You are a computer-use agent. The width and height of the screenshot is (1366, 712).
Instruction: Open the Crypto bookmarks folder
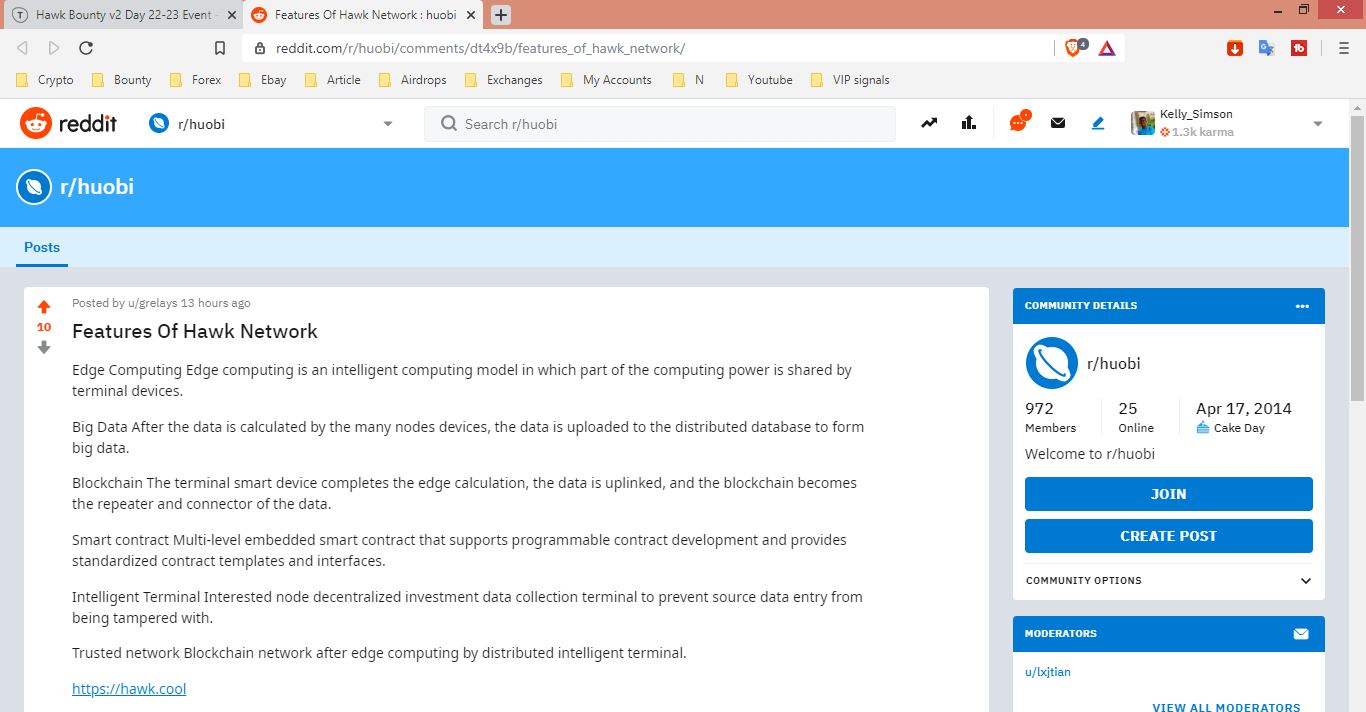46,80
